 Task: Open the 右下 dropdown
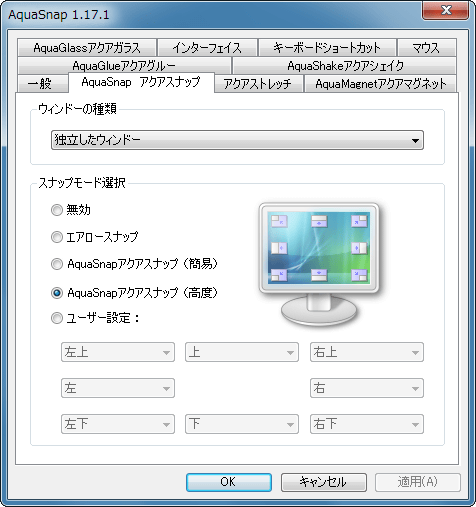pos(367,424)
